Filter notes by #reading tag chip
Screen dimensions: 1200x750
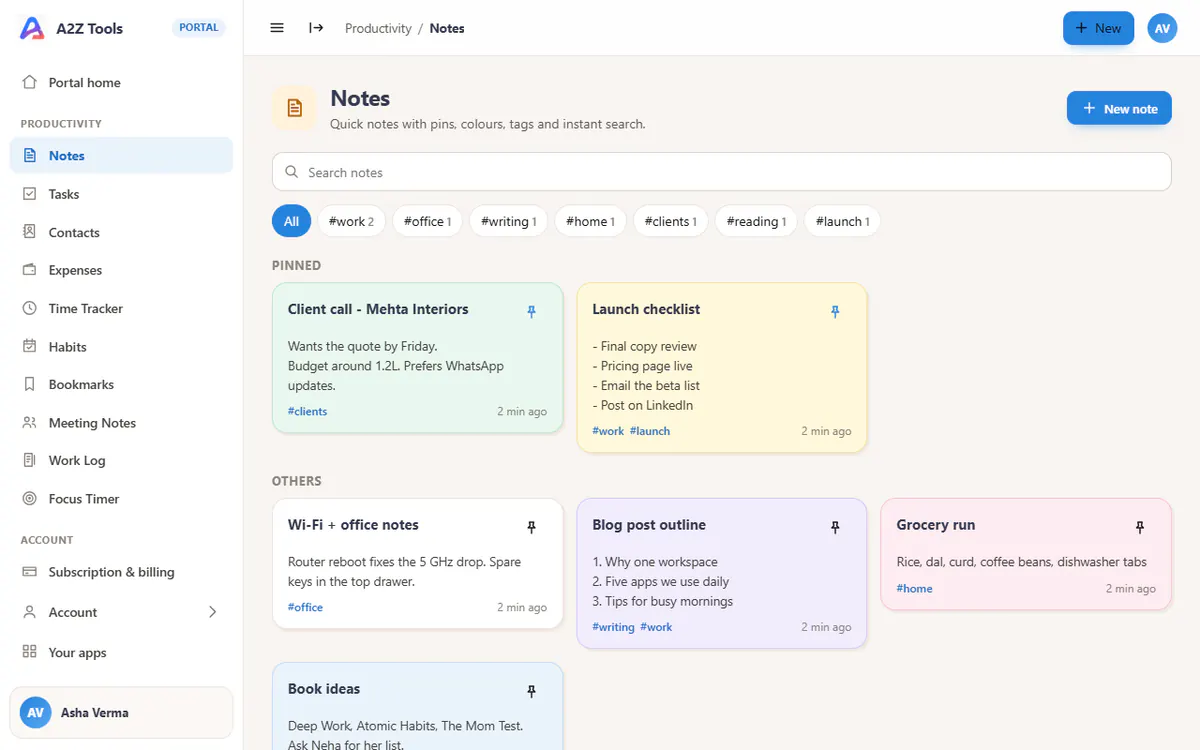[x=756, y=221]
